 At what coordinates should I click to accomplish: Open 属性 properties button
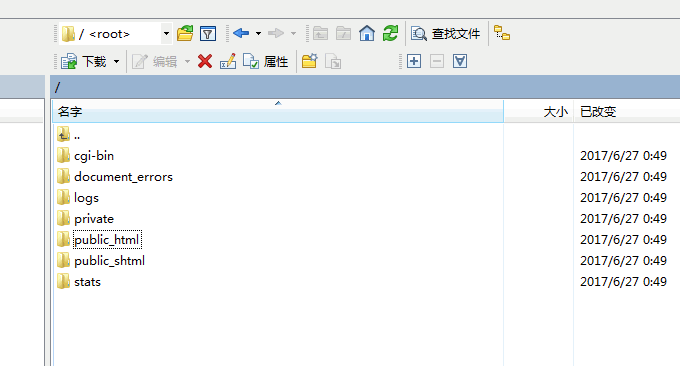pyautogui.click(x=265, y=62)
